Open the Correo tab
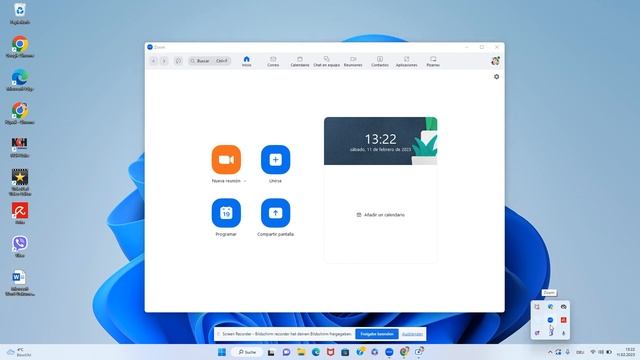 (273, 62)
